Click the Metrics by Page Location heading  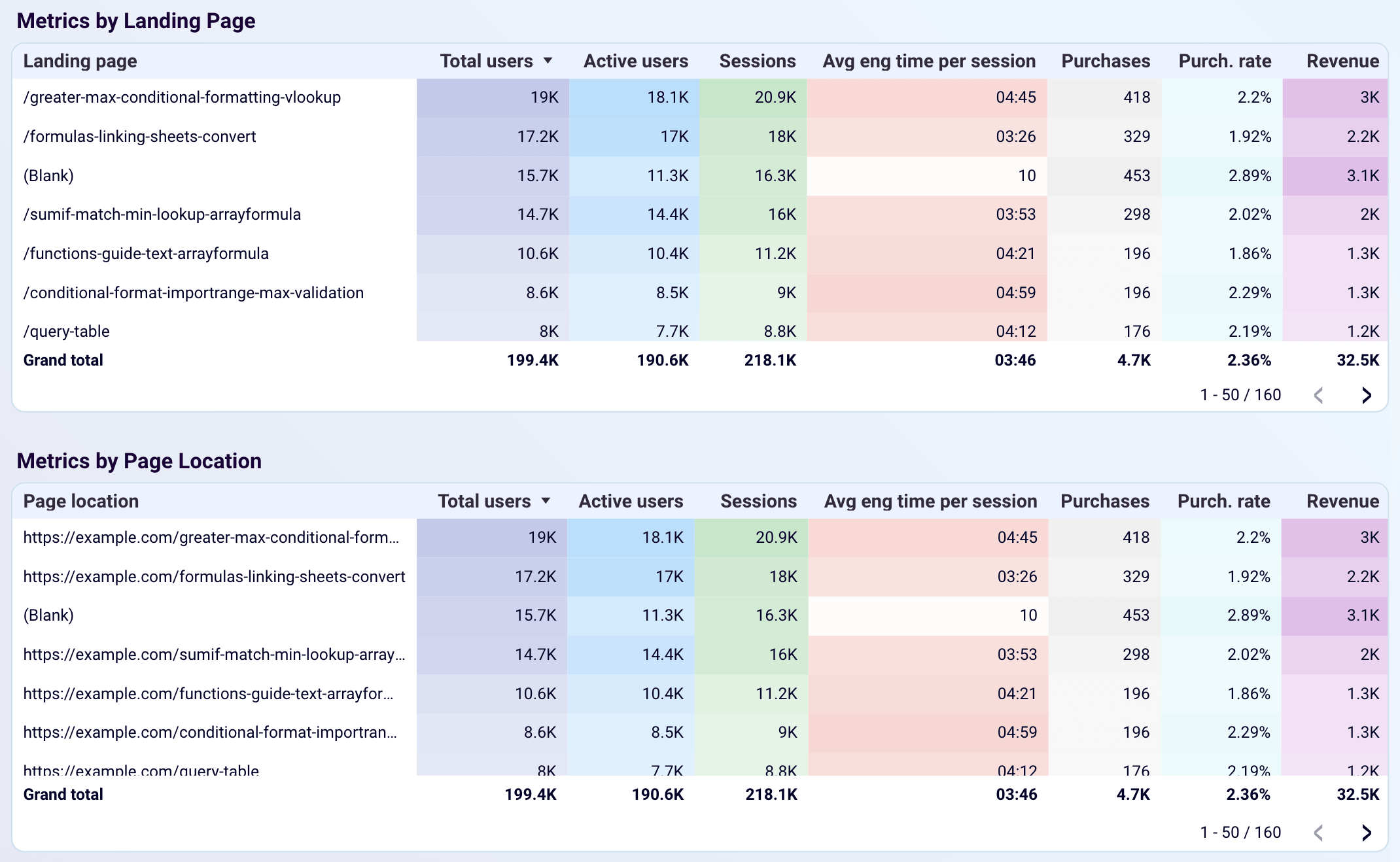(139, 460)
